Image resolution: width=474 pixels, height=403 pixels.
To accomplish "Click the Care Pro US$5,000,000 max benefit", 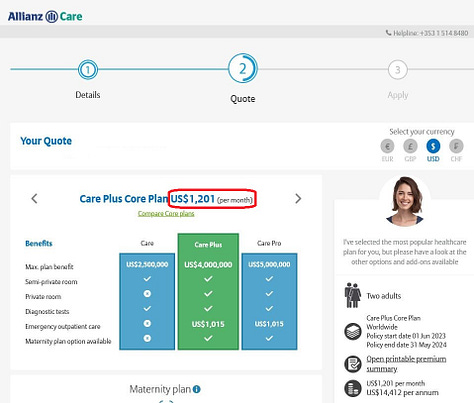I will coord(269,264).
